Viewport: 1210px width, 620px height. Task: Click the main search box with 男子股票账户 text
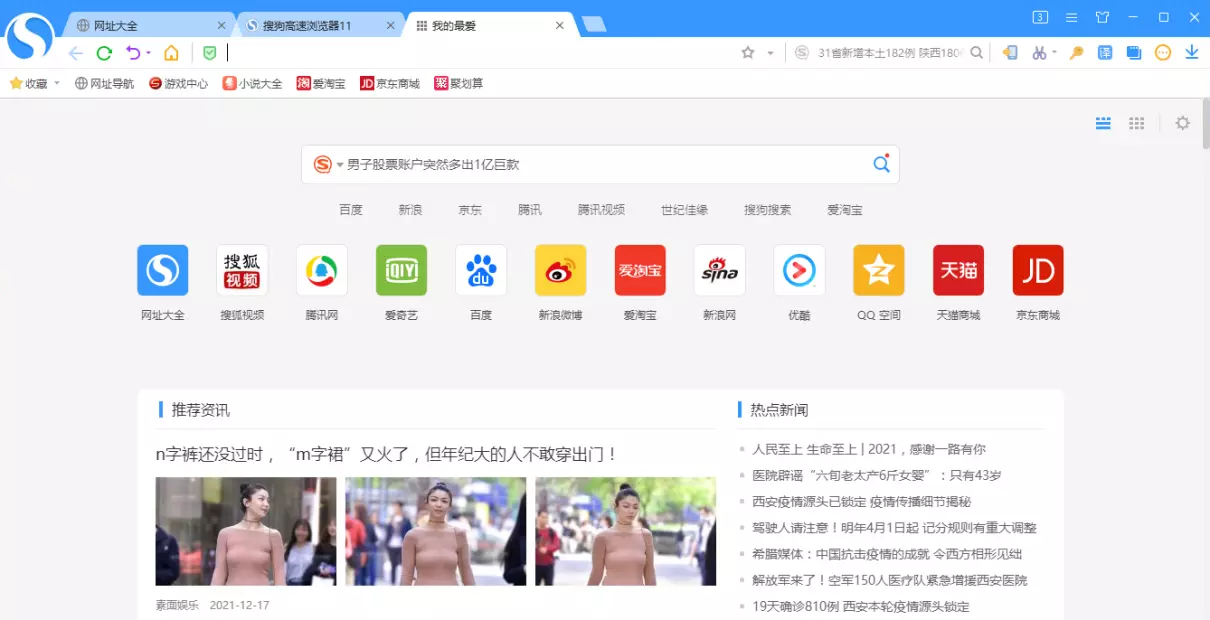(600, 164)
